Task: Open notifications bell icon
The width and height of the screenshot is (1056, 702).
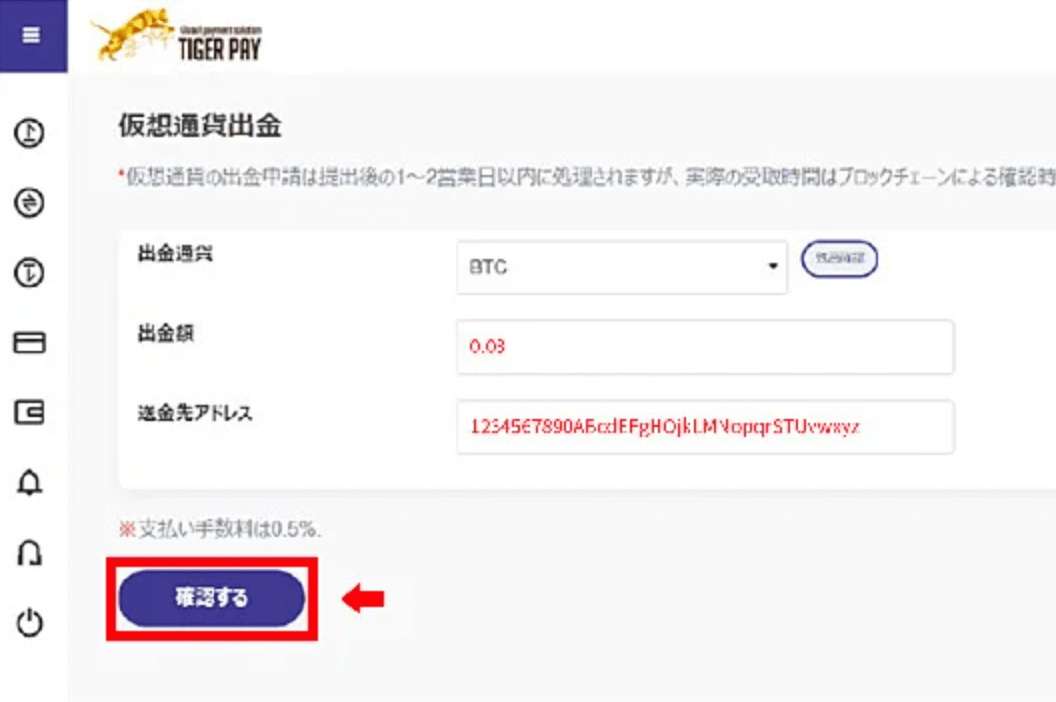Action: click(x=29, y=482)
